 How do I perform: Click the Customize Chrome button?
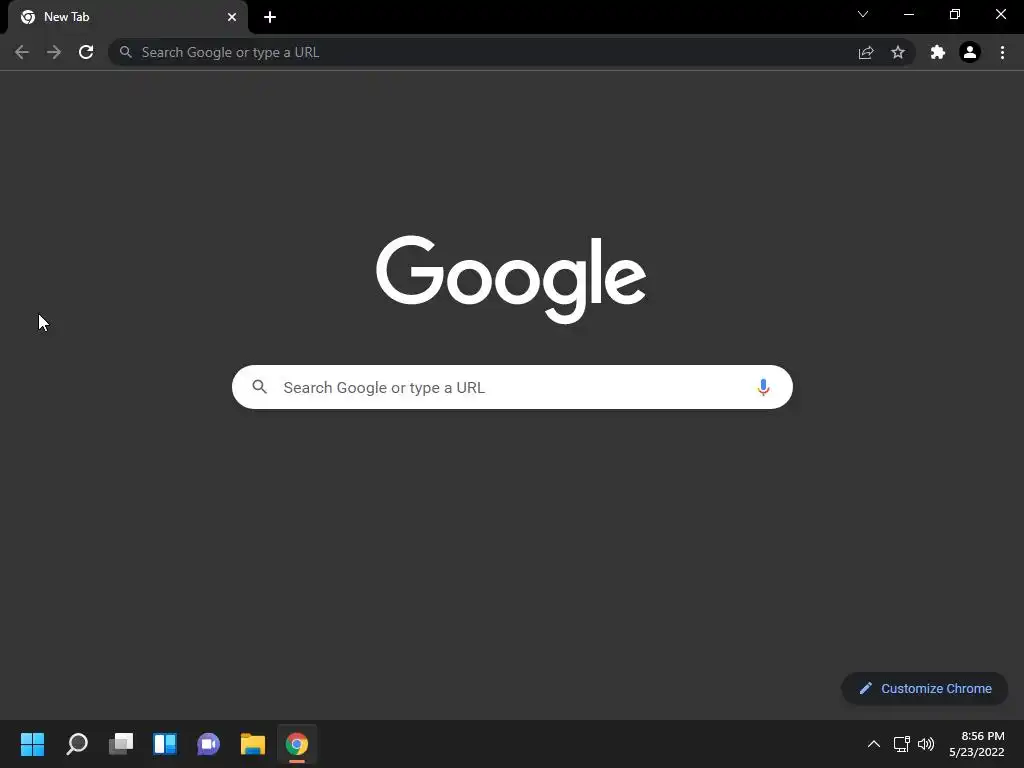(925, 688)
